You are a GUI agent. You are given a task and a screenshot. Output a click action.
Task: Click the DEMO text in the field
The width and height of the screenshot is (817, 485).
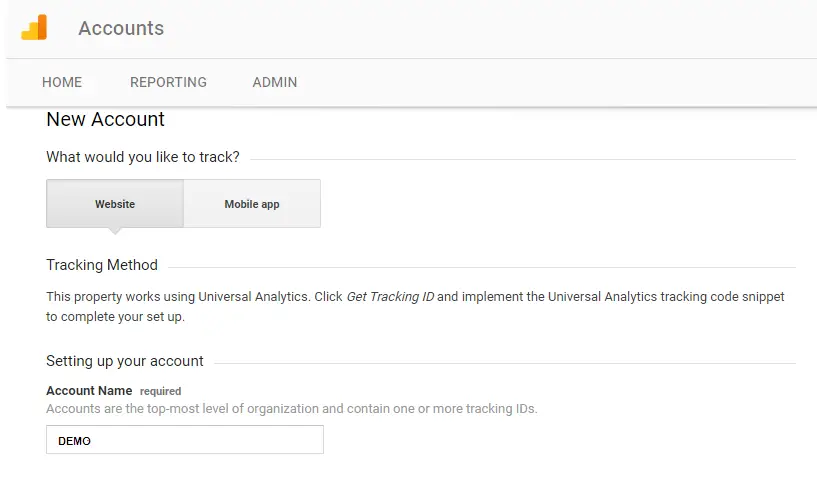click(75, 441)
